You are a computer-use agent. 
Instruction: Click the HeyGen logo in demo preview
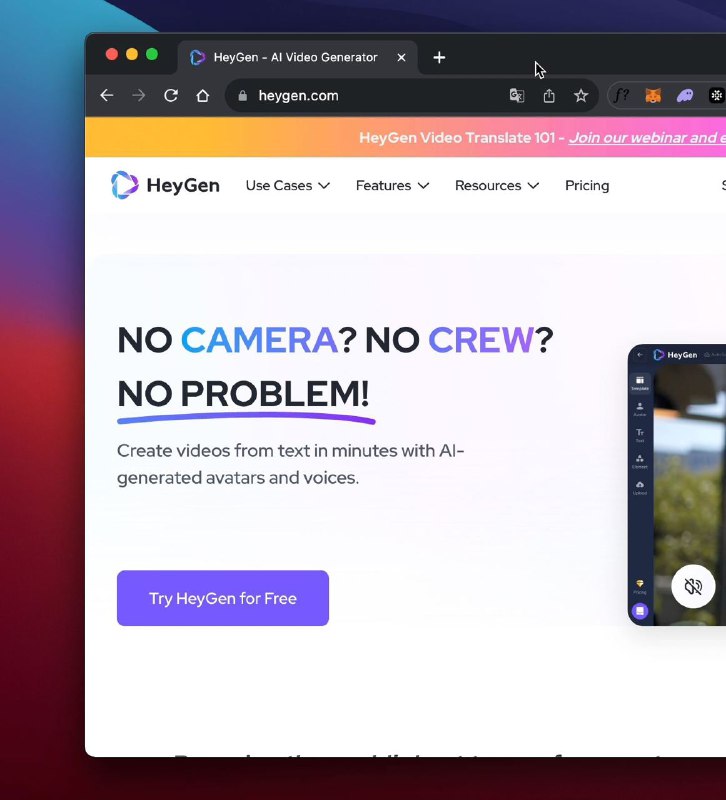tap(675, 355)
